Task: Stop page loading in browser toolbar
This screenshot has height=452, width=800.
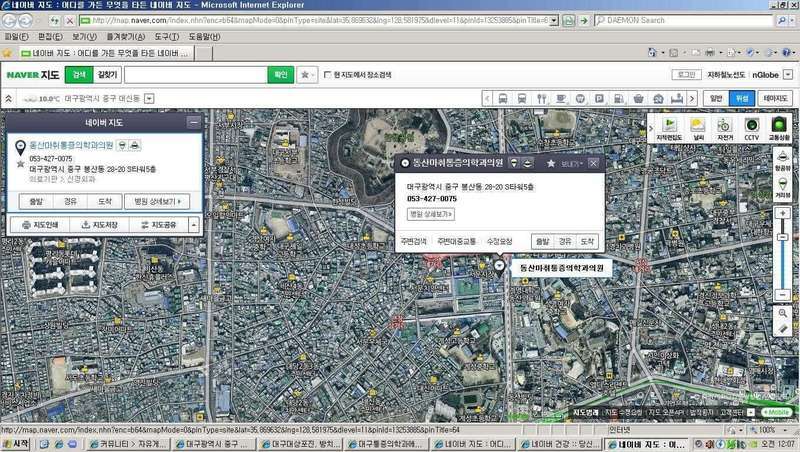Action: pyautogui.click(x=70, y=21)
